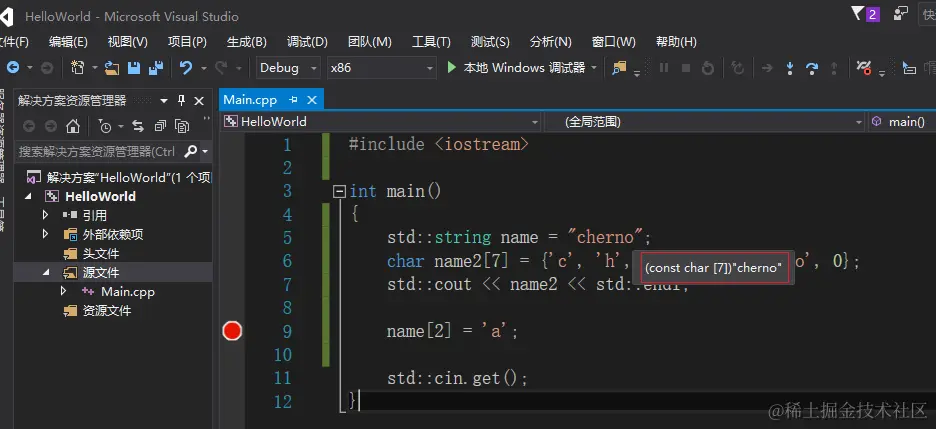Open the 团队(M) menu
Screen dimensions: 936x429
370,42
